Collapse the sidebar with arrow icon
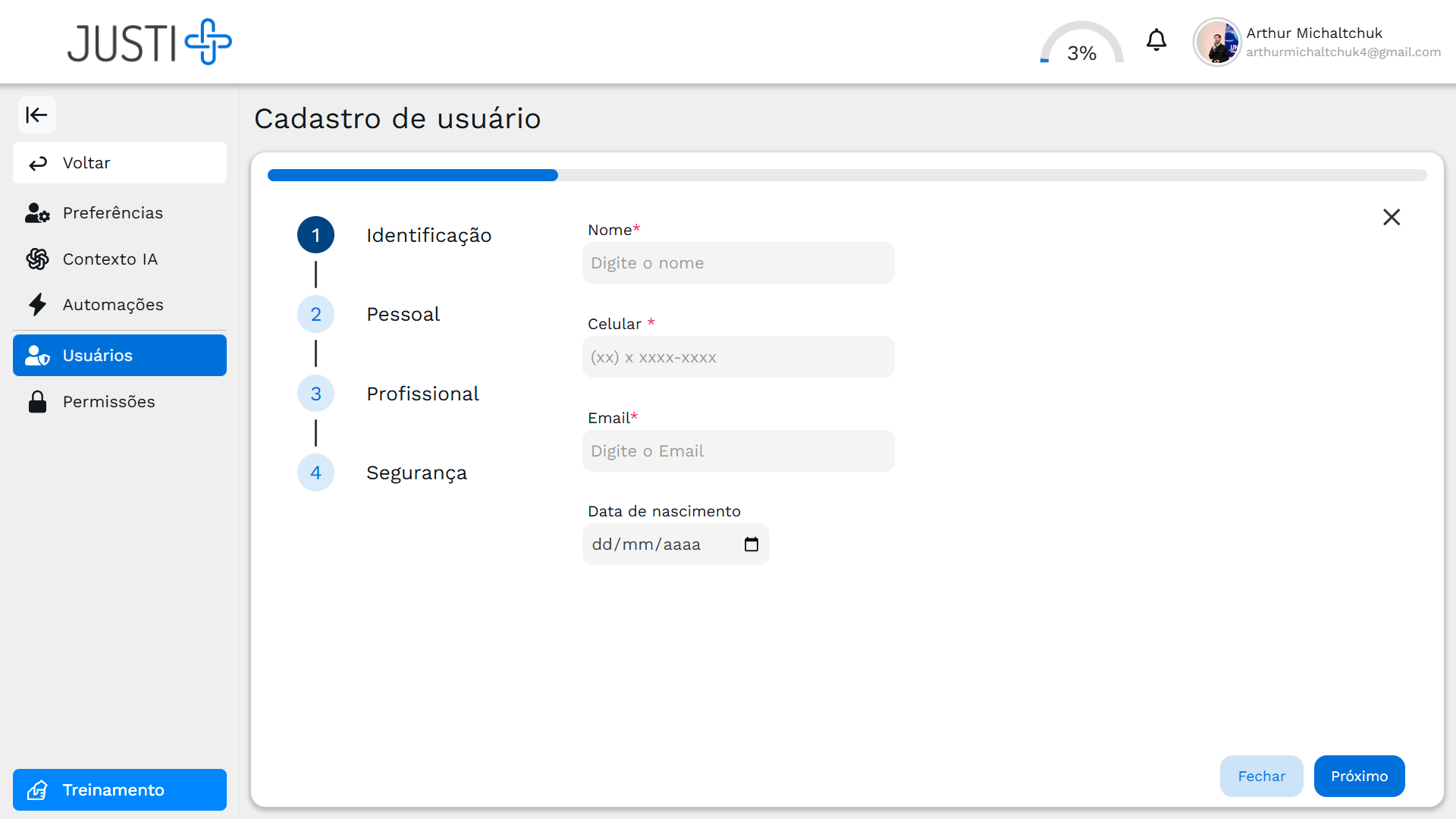Screen dimensions: 1456x819 tap(36, 115)
